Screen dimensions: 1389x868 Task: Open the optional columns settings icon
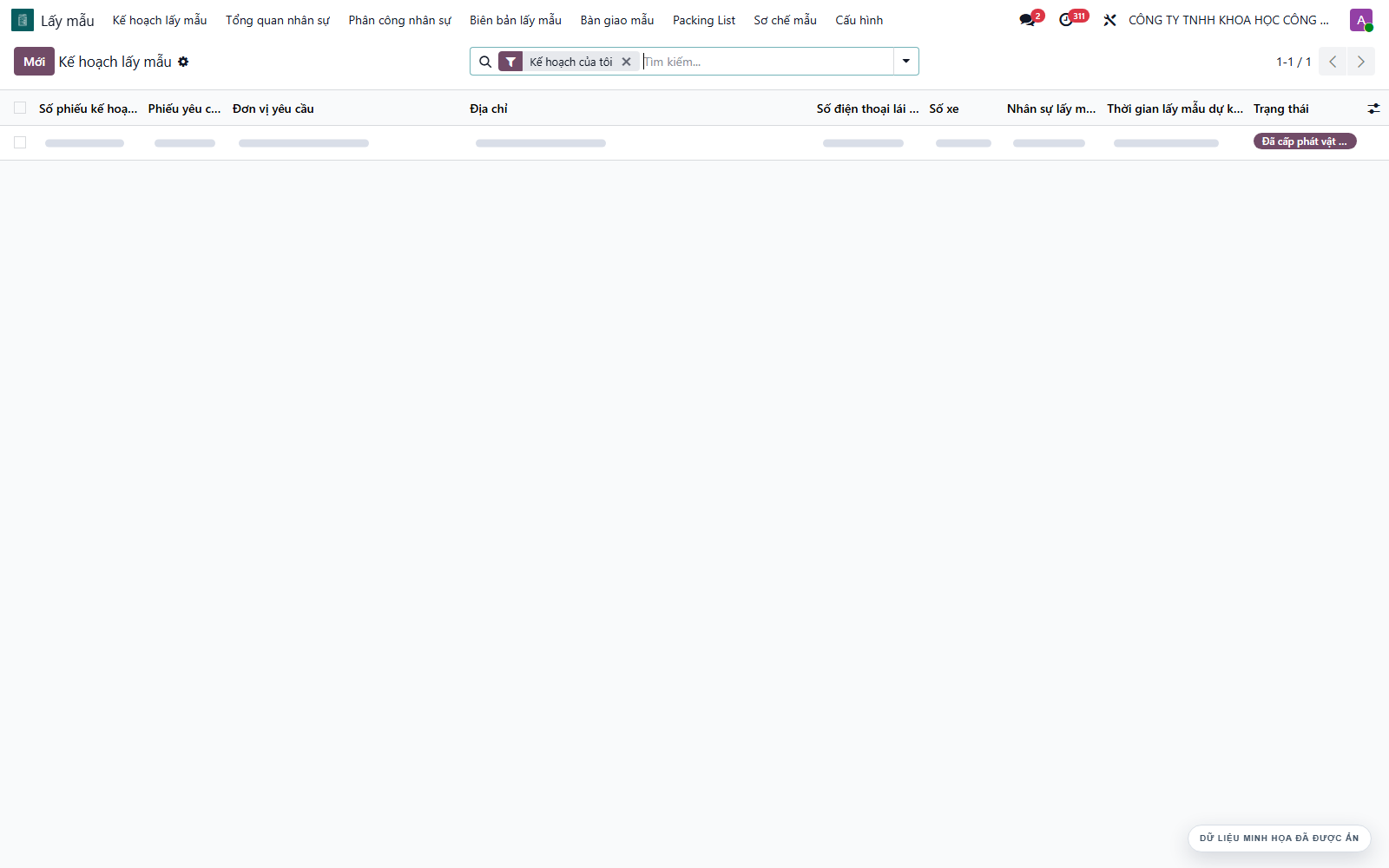1373,108
